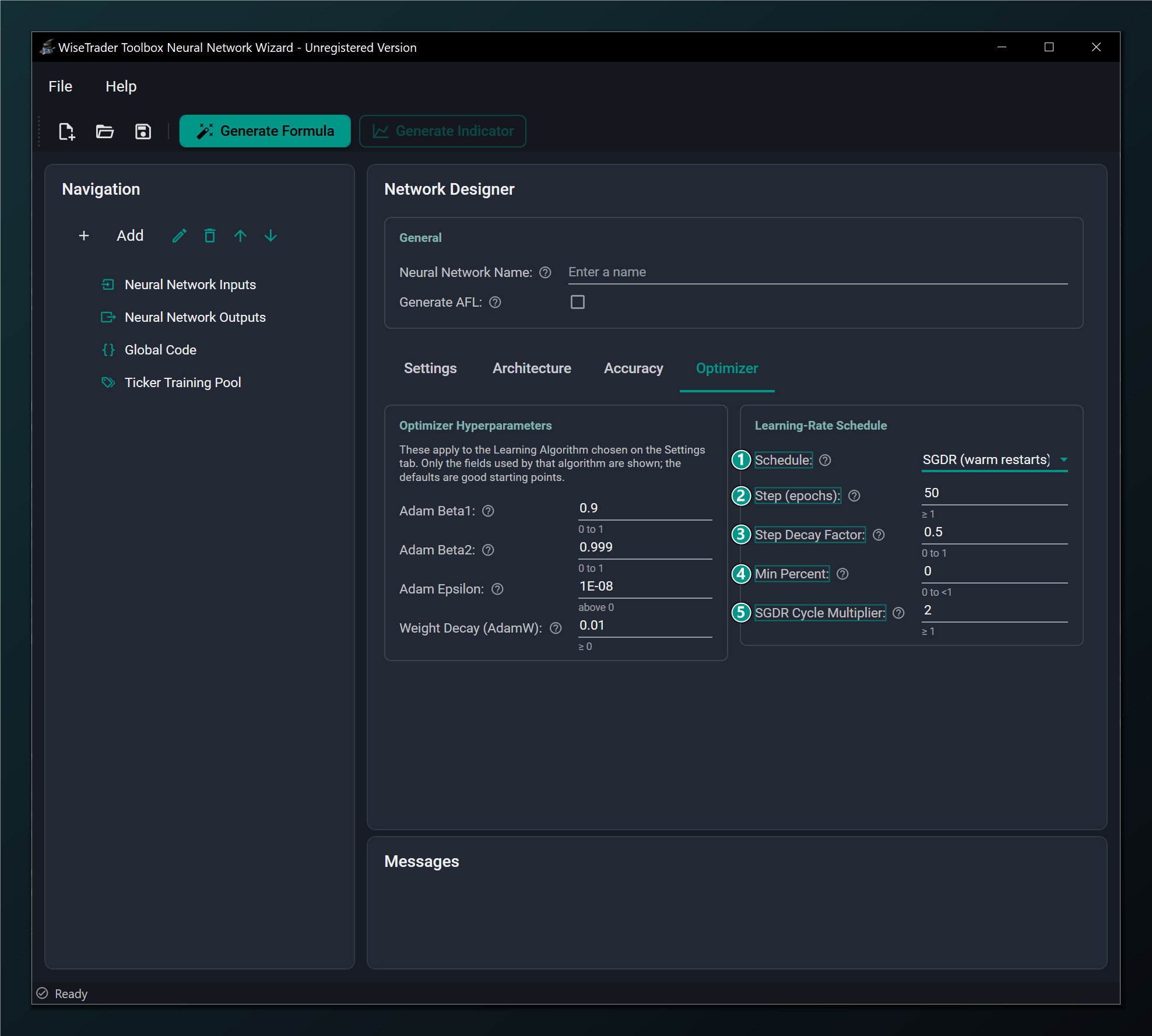Click help icon next to Min Percent
Image resolution: width=1152 pixels, height=1036 pixels.
(842, 574)
